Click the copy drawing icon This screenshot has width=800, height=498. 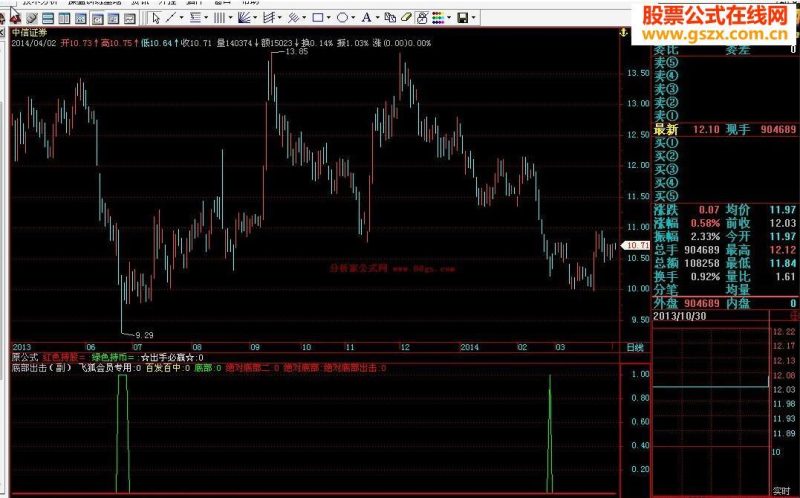(x=390, y=18)
